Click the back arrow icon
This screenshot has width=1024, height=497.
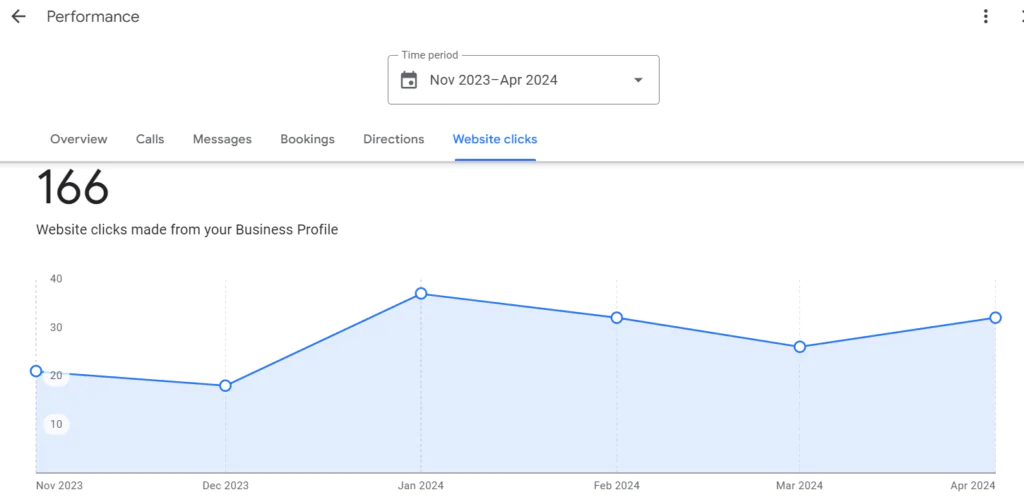coord(18,17)
